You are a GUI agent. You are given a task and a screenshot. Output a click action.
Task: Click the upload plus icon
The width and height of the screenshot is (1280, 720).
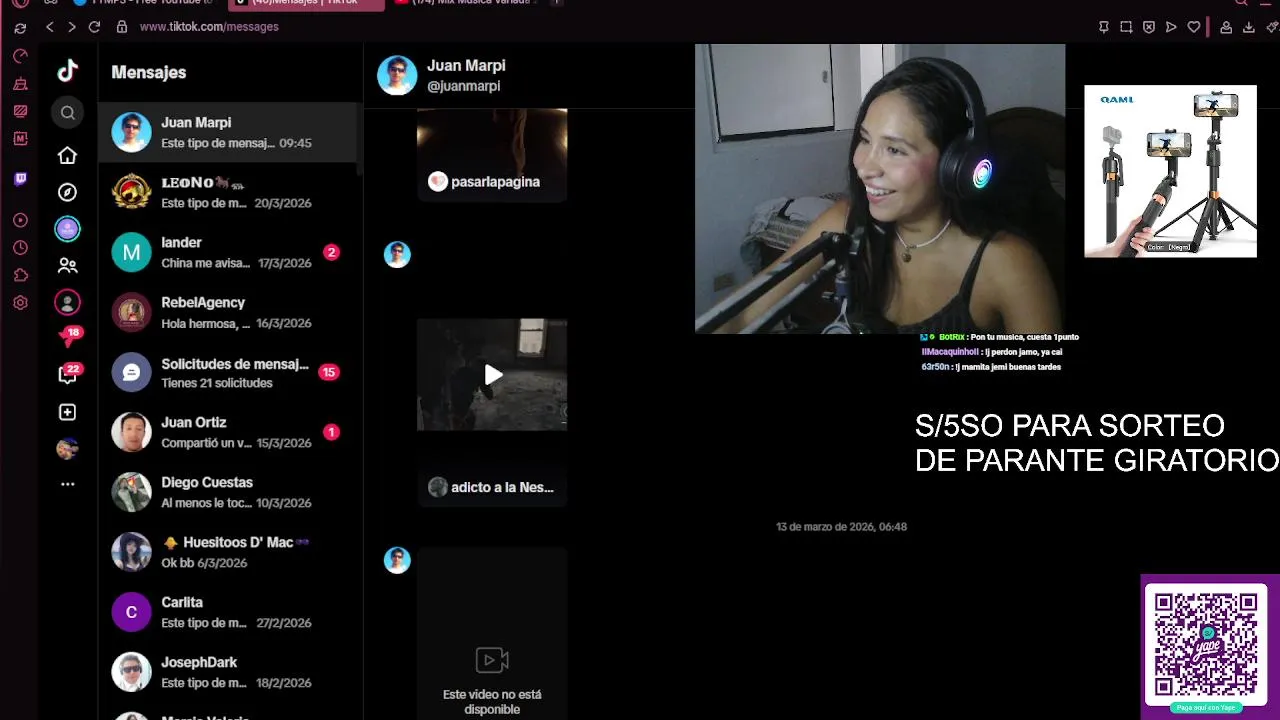pyautogui.click(x=67, y=412)
